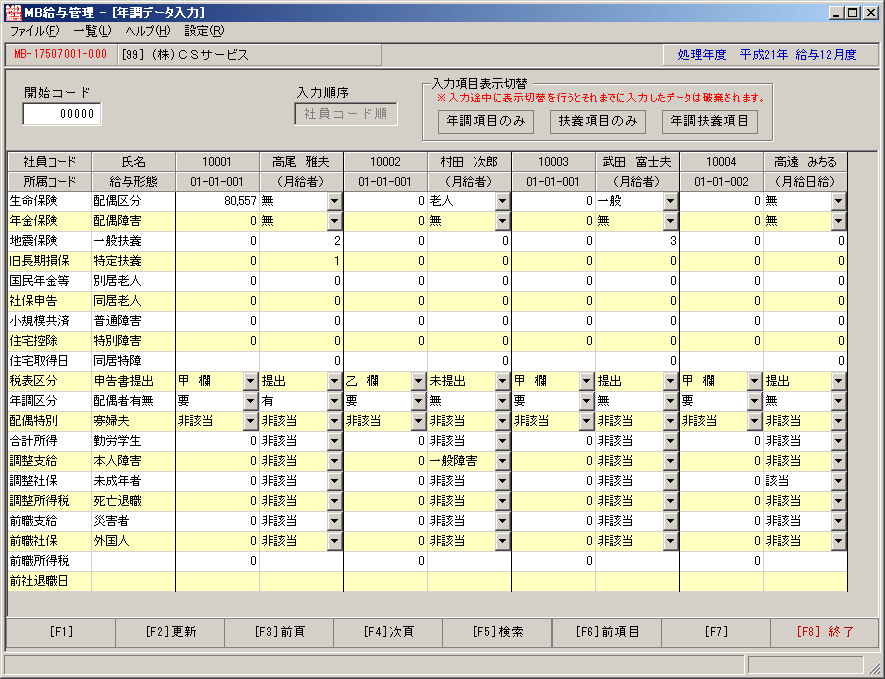Viewport: 885px width, 679px height.
Task: Open the ファイル(F) menu
Action: tap(34, 31)
